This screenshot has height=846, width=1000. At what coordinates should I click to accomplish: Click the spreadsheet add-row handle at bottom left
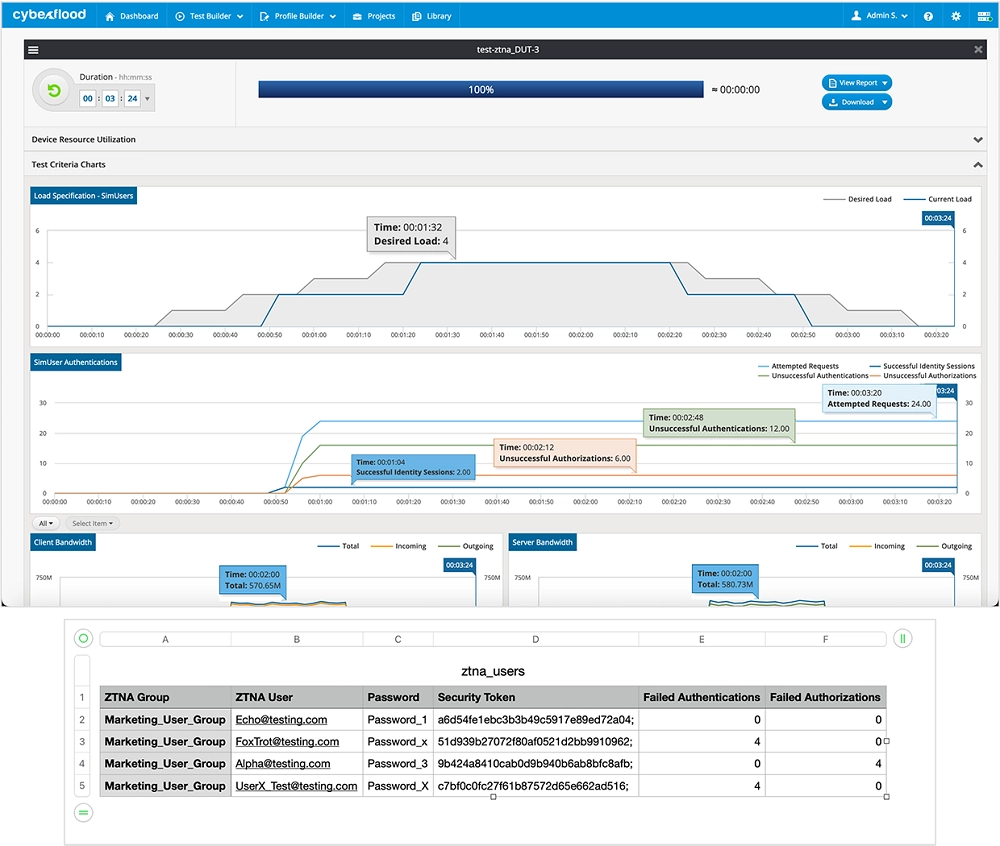tap(84, 813)
